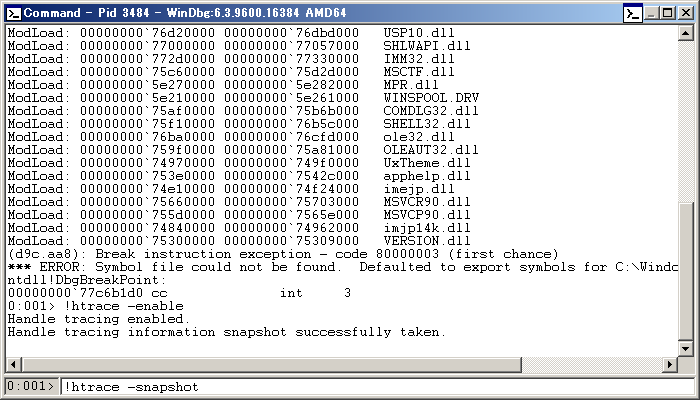Click the VERSION.dll module name
The image size is (700, 400).
427,241
